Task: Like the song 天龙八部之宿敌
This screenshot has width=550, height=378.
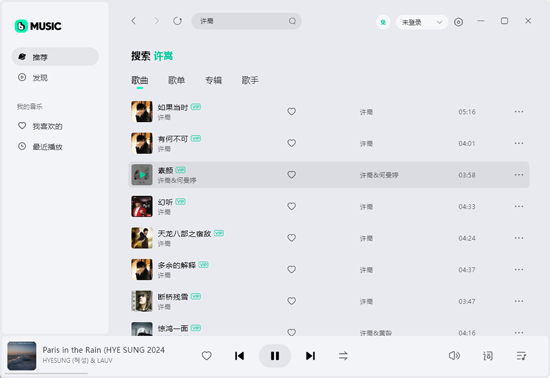Action: [291, 238]
